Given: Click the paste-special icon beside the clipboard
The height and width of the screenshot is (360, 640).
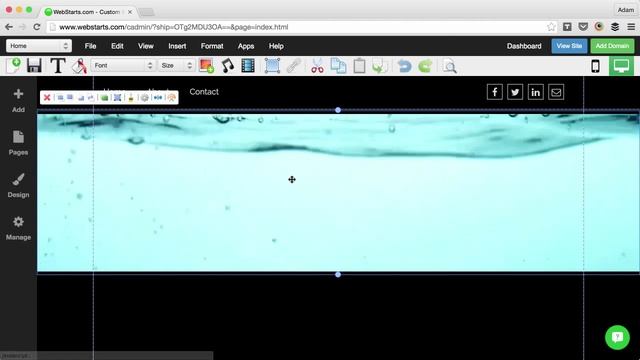Looking at the screenshot, I should click(x=380, y=66).
